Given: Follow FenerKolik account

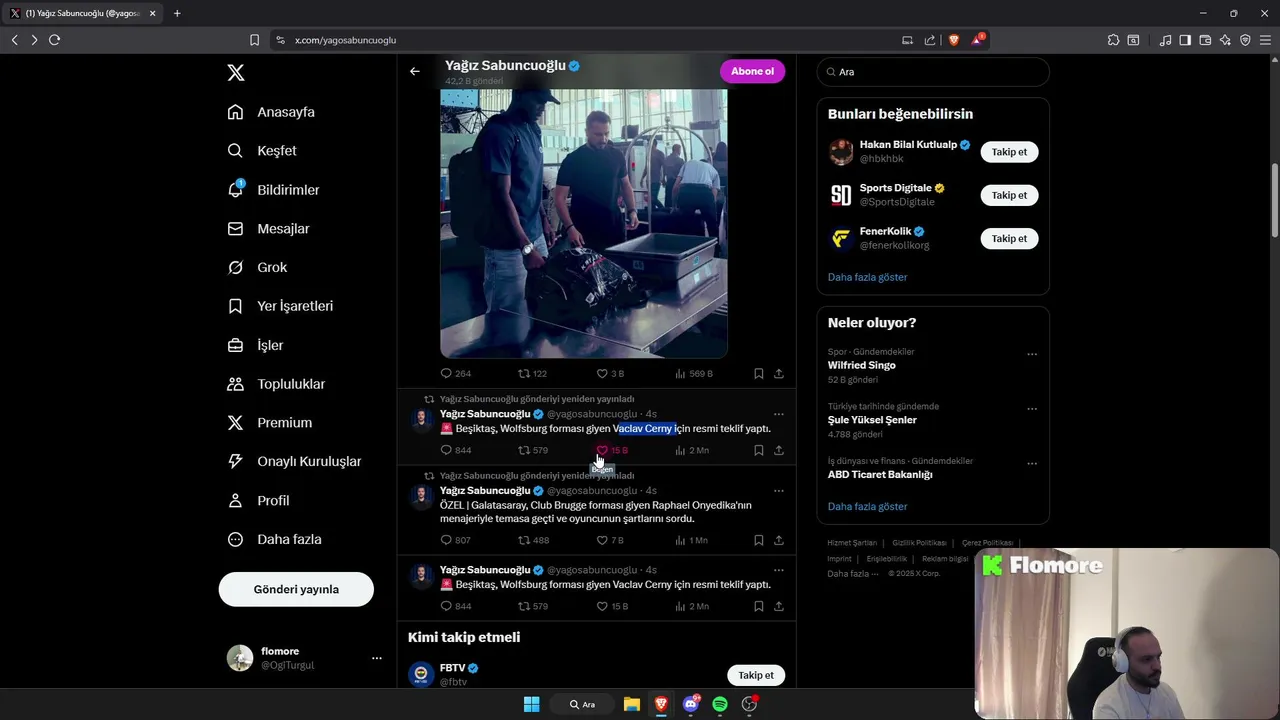Looking at the screenshot, I should point(1009,238).
